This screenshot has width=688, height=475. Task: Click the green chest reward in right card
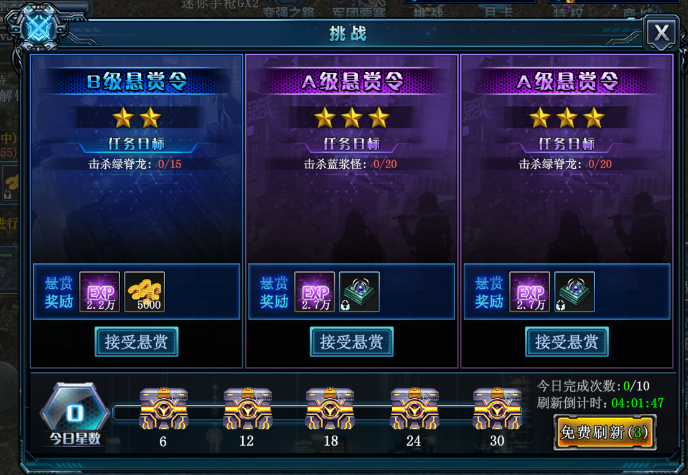[x=574, y=292]
